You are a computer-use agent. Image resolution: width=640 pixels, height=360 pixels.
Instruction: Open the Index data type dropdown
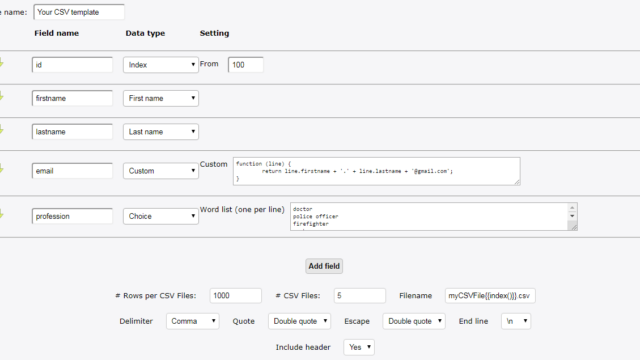[161, 65]
